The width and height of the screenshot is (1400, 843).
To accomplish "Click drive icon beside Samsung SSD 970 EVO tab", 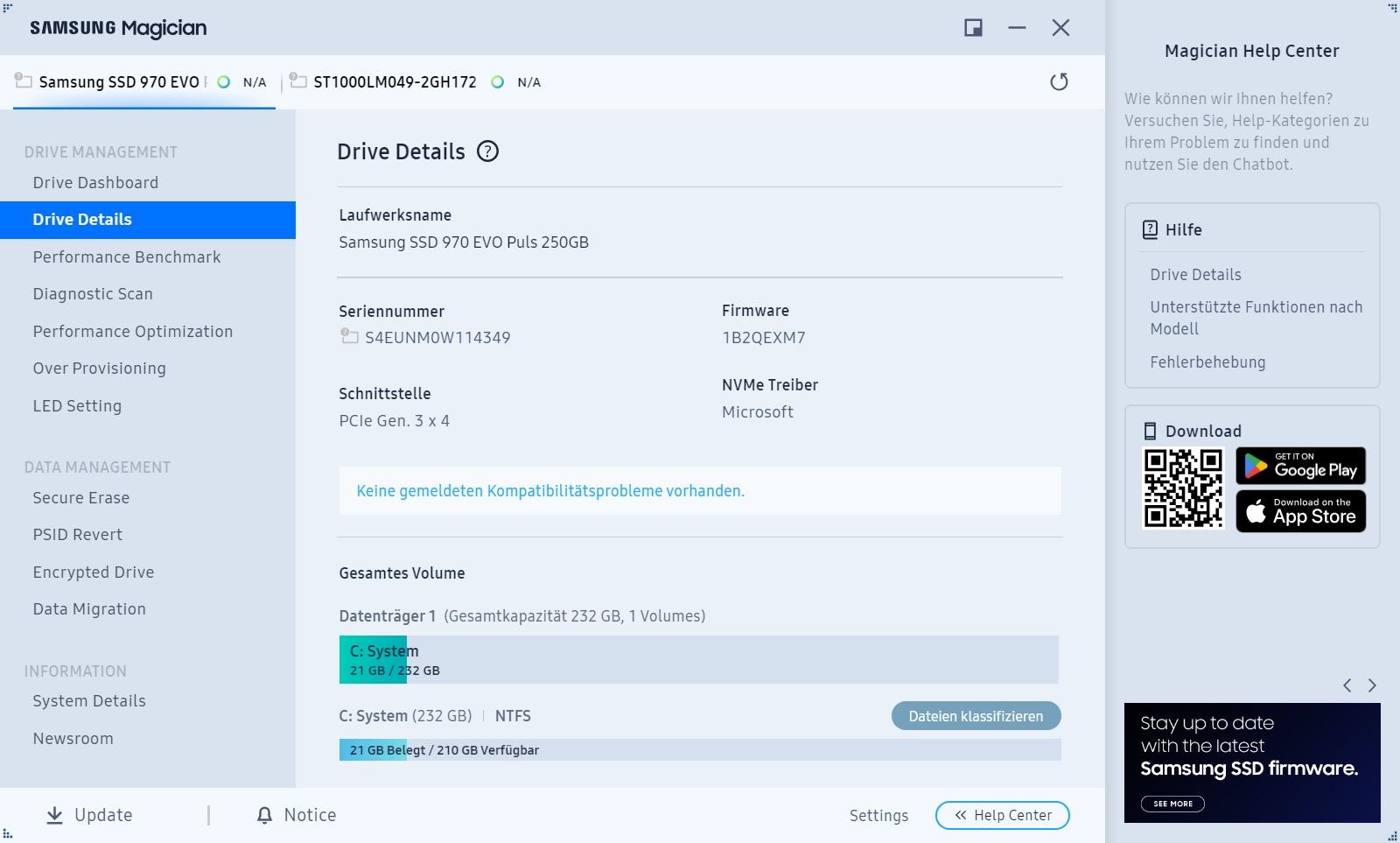I will point(24,81).
